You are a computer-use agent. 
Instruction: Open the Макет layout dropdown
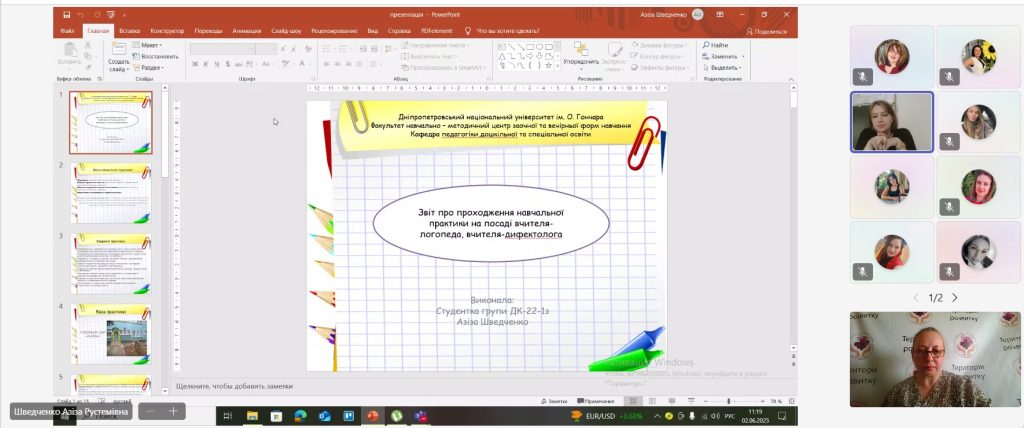pos(147,45)
